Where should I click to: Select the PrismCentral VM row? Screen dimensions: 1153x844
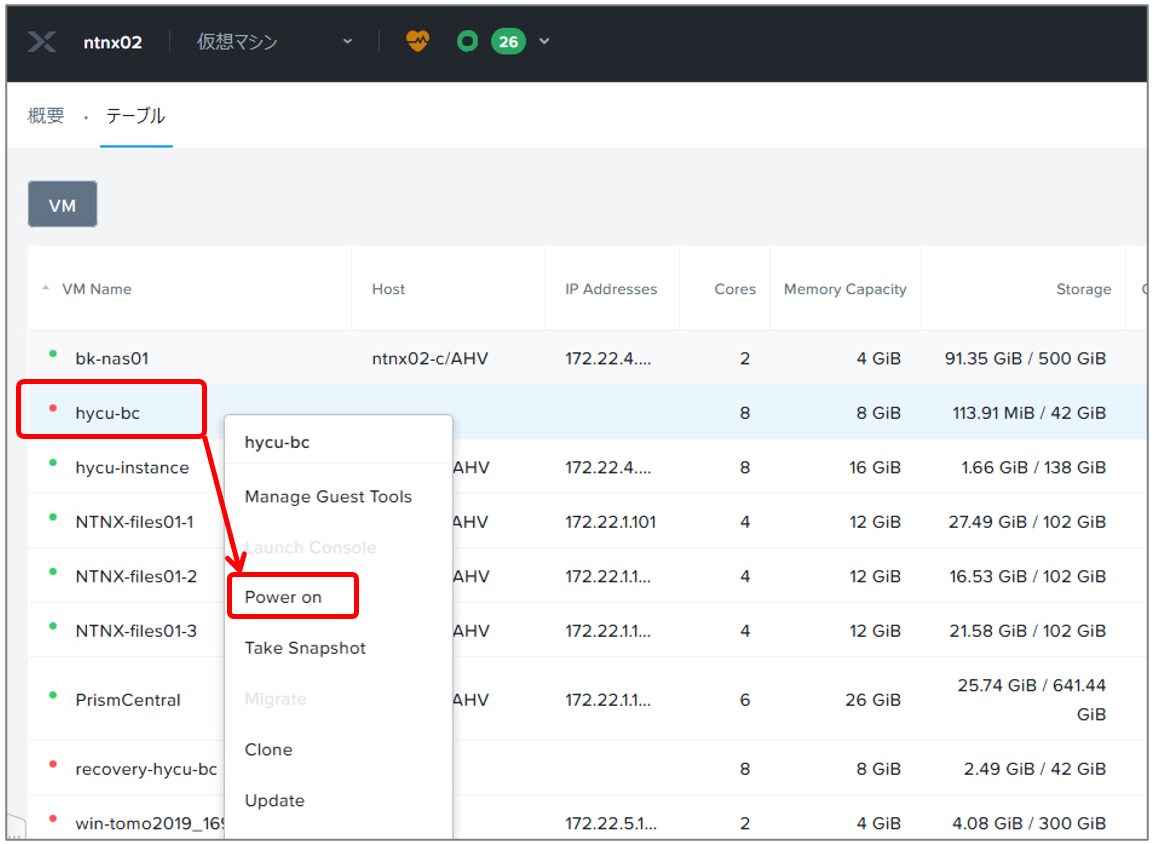point(588,700)
